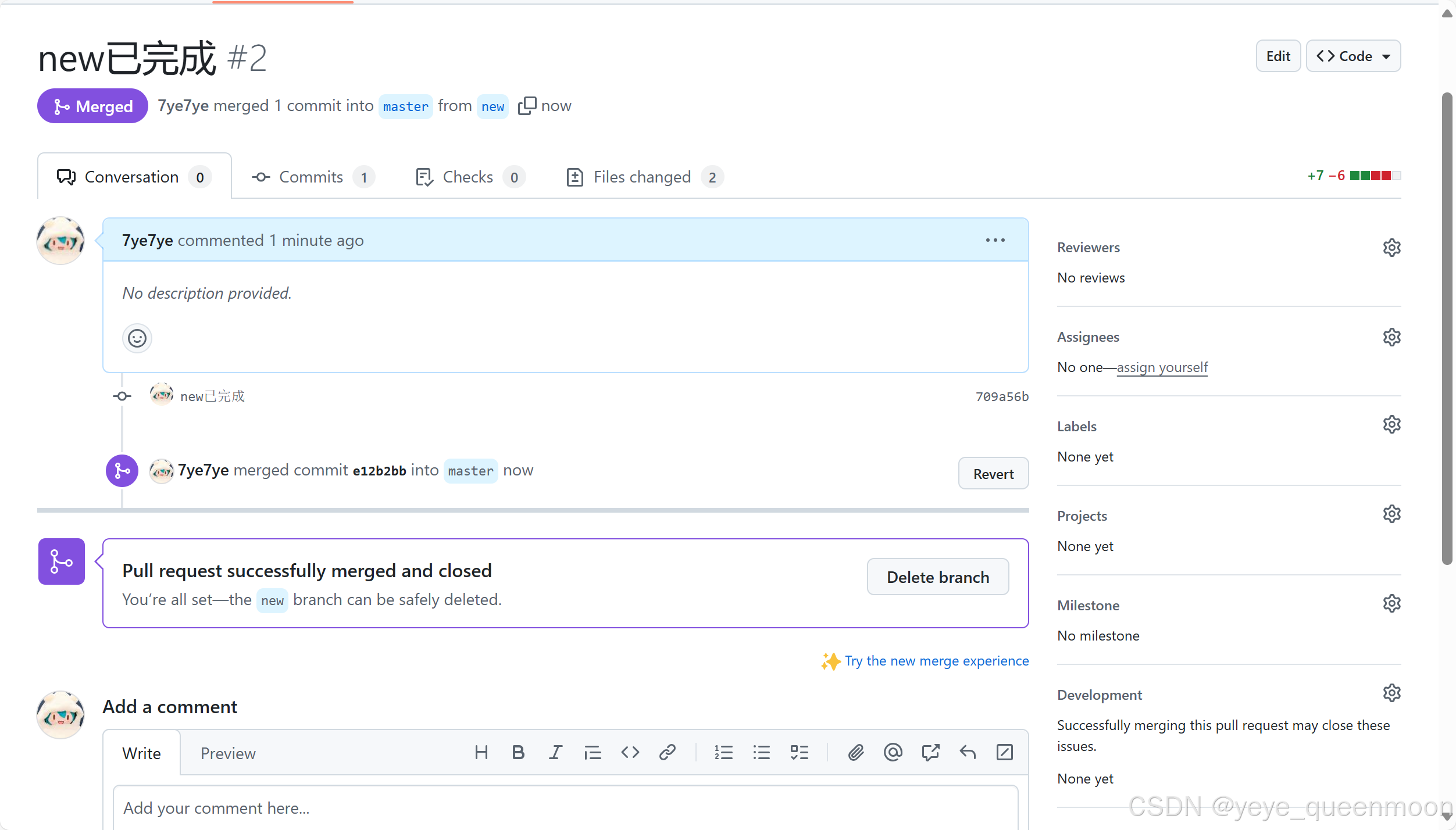The image size is (1456, 830).
Task: Insert a code snippet icon
Action: tap(630, 753)
